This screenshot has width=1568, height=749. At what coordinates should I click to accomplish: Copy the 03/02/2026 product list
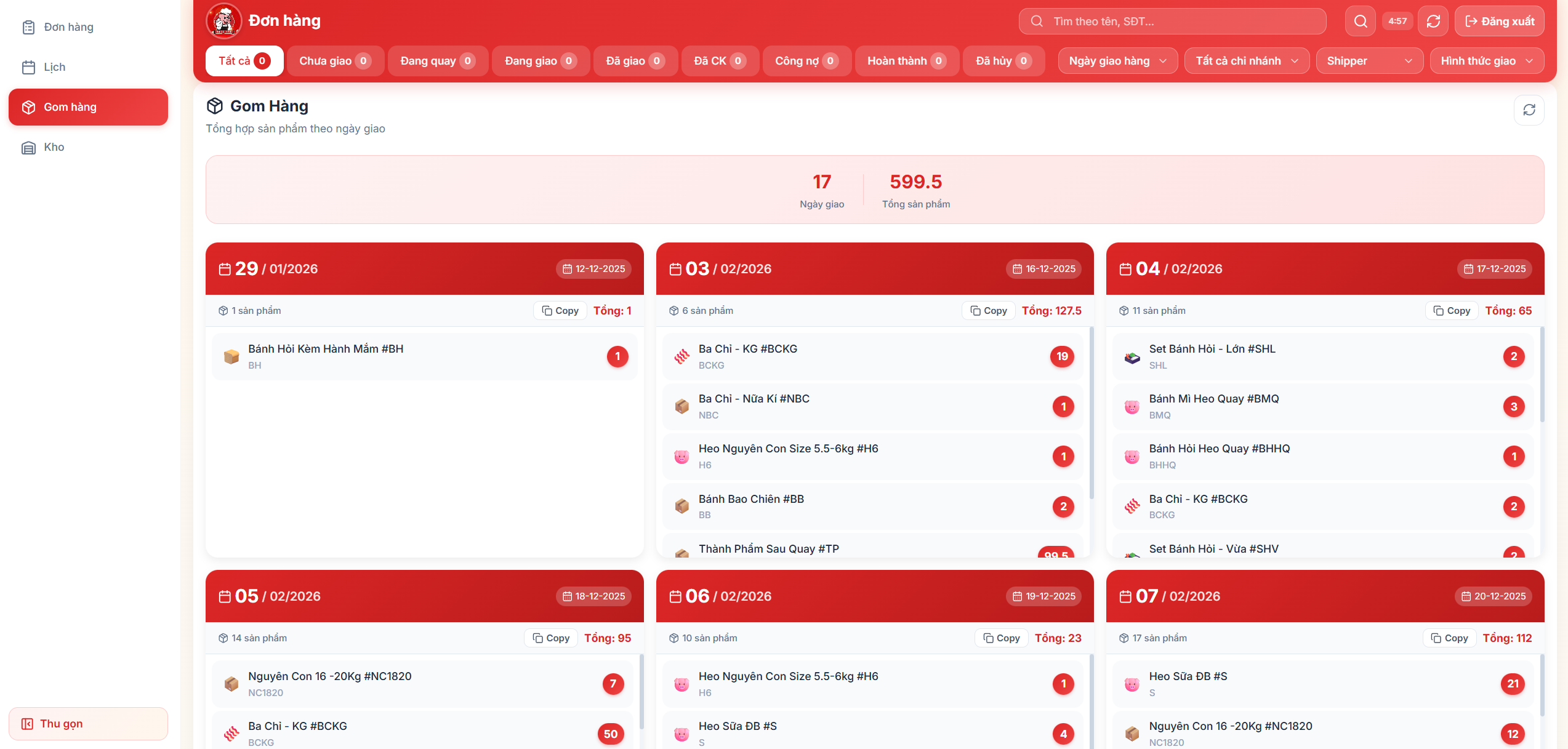989,311
